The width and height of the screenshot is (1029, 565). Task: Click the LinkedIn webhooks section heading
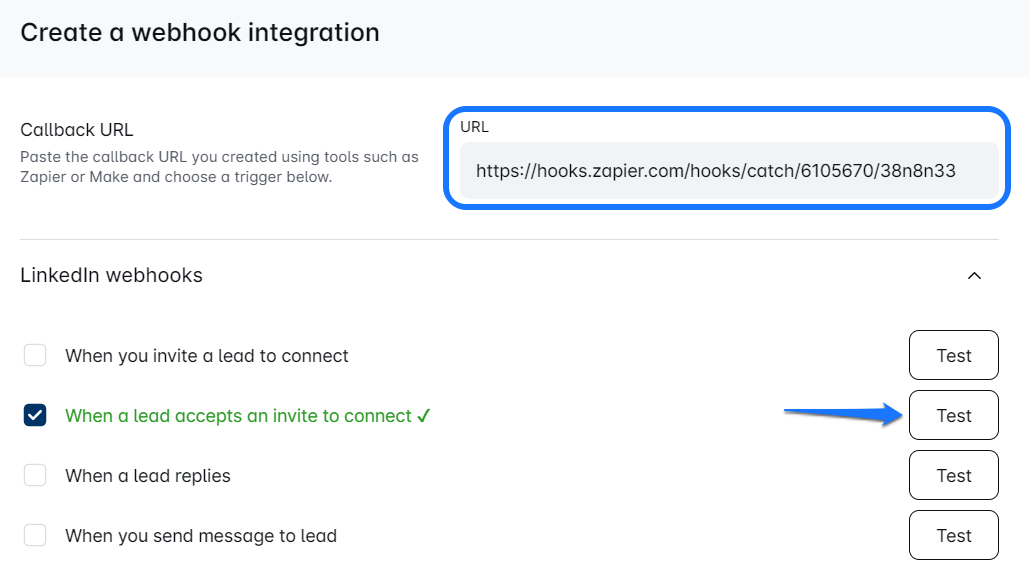111,275
